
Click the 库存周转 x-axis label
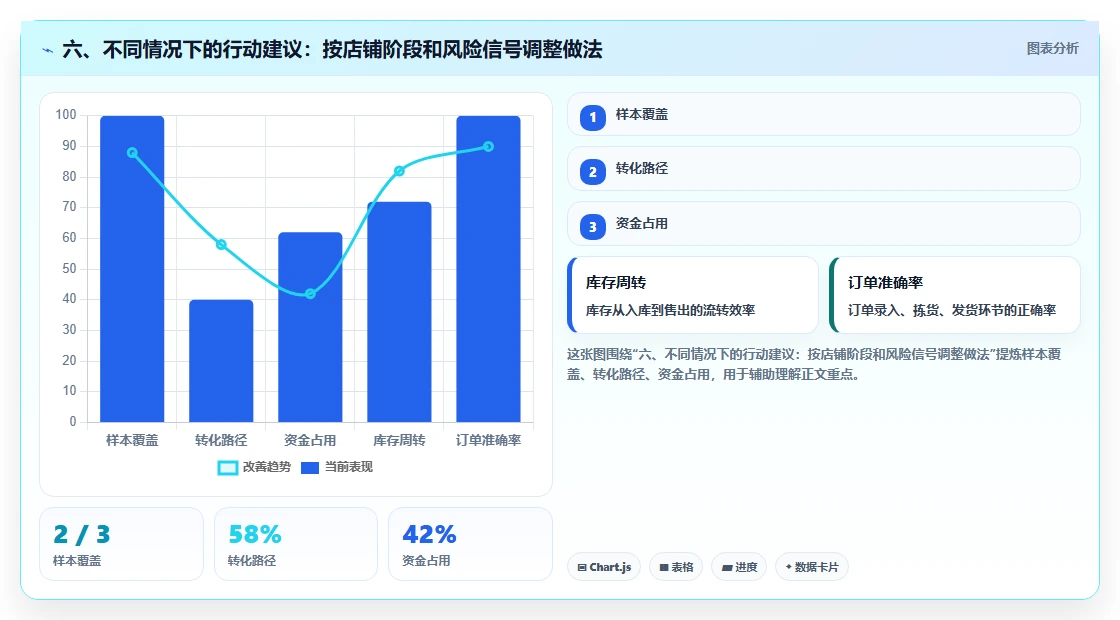399,440
